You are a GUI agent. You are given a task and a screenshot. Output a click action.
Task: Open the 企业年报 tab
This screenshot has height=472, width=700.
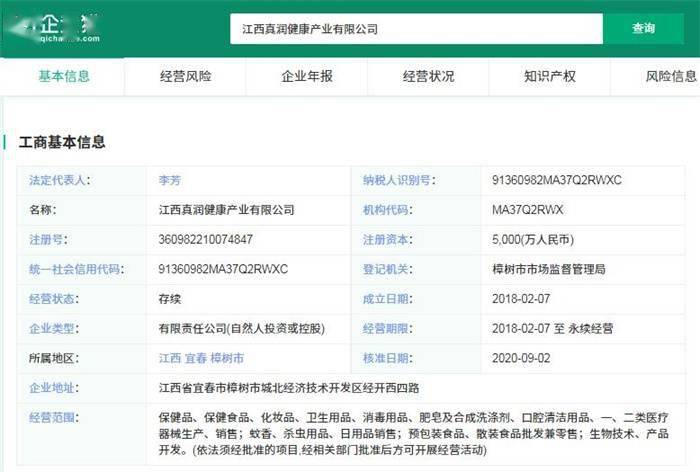coord(307,76)
